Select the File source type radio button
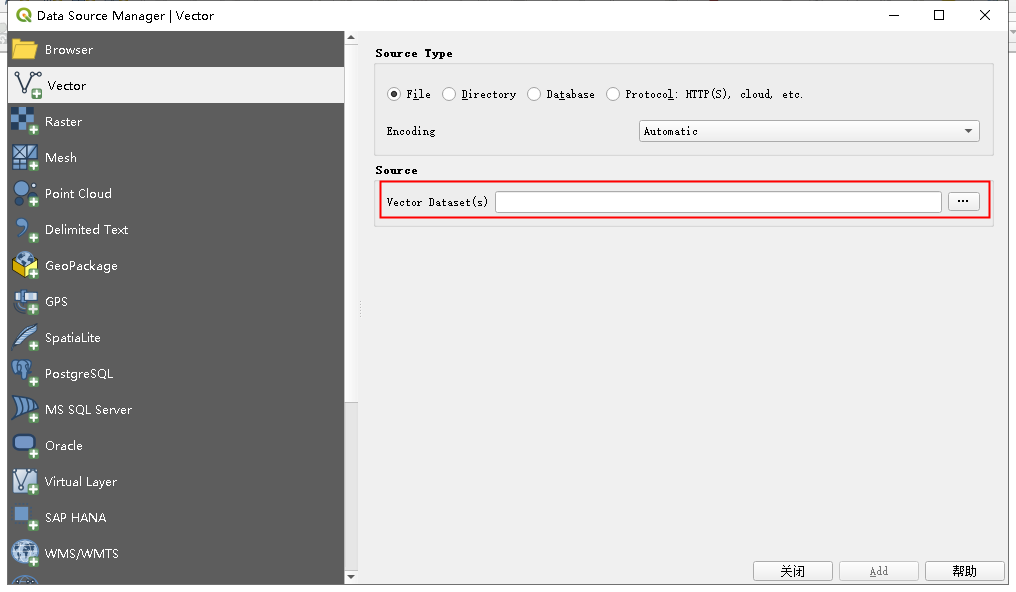Screen dimensions: 1016x592 (x=393, y=95)
